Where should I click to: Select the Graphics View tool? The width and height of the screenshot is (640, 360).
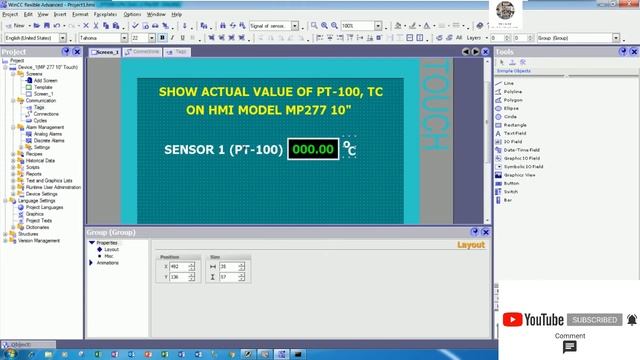[516, 175]
